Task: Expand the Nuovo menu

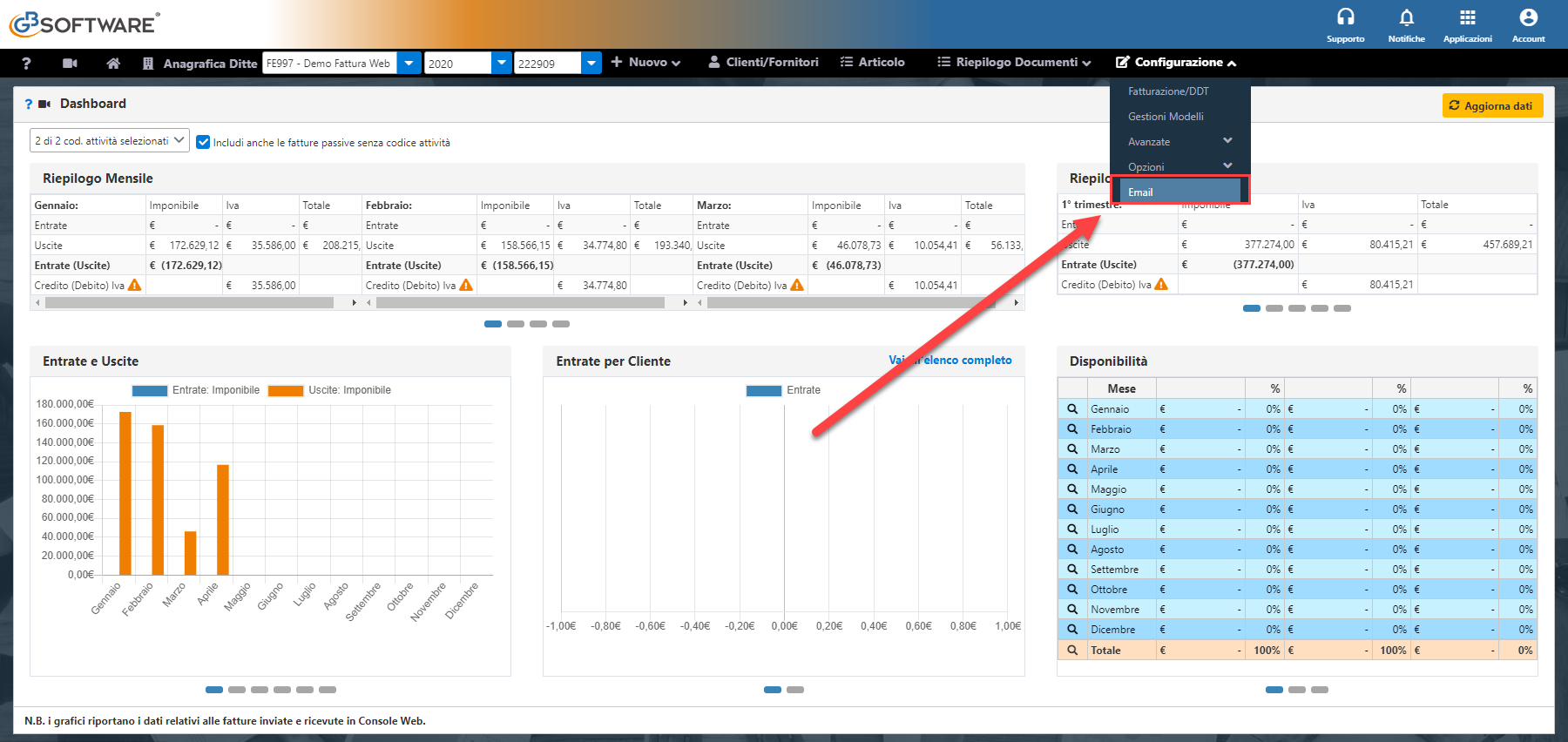Action: [x=645, y=63]
